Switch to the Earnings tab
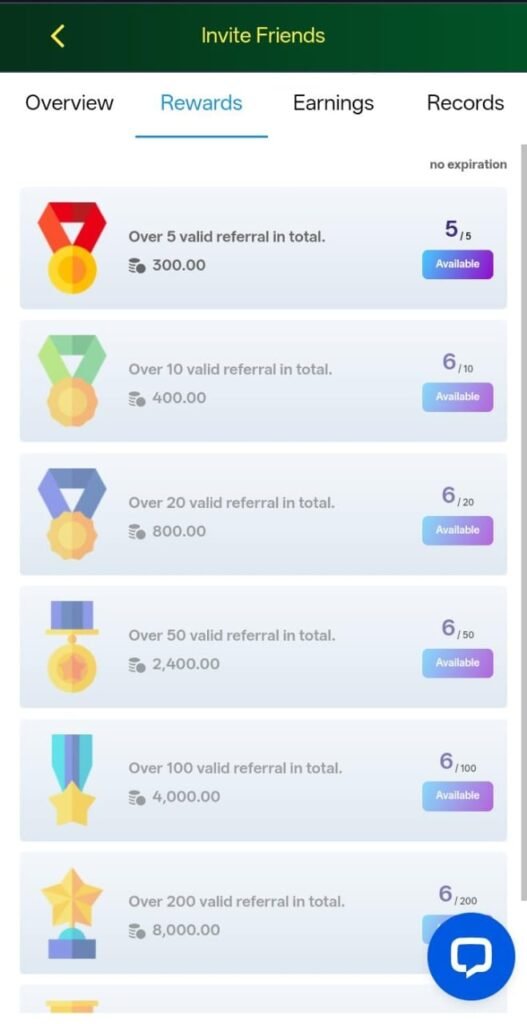This screenshot has height=1024, width=527. tap(333, 103)
